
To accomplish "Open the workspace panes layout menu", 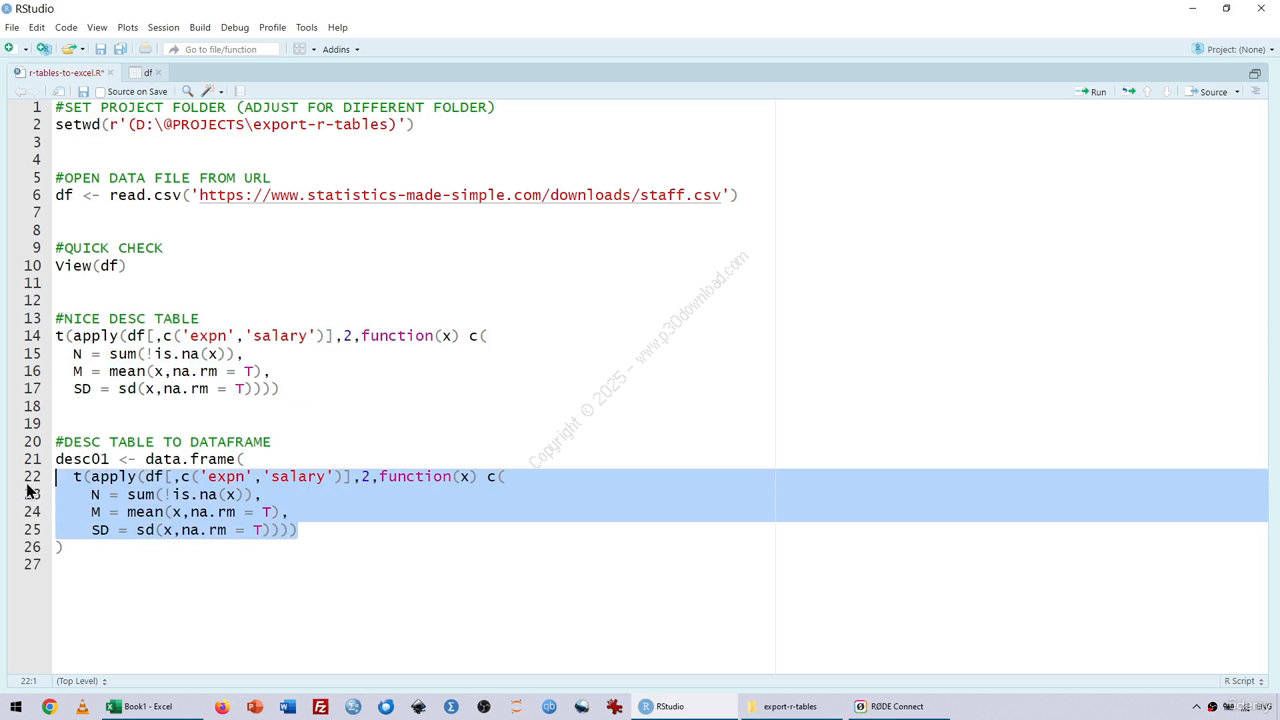I will click(304, 49).
